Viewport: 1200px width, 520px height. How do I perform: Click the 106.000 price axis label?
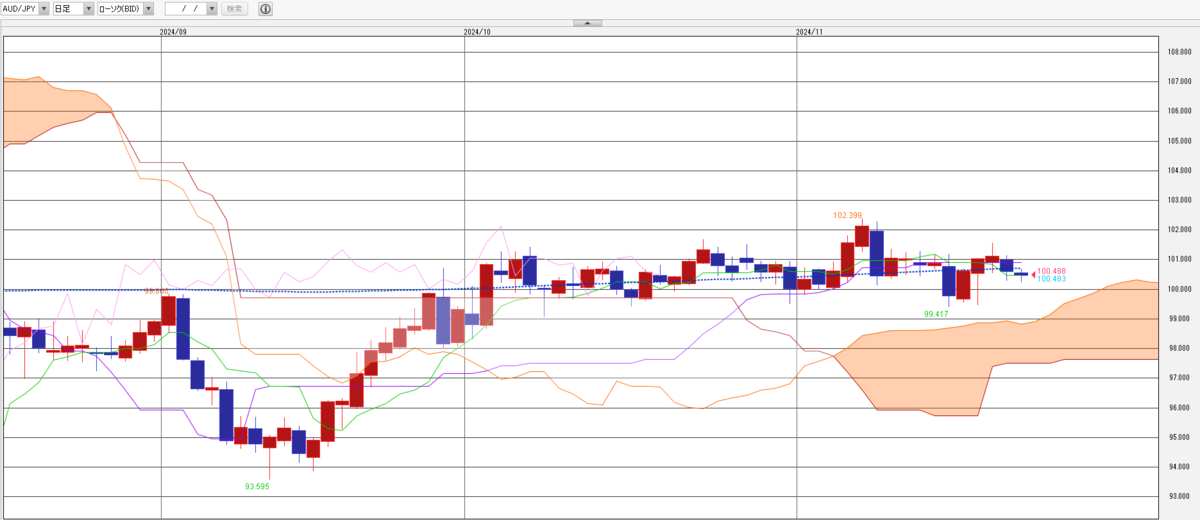1181,111
